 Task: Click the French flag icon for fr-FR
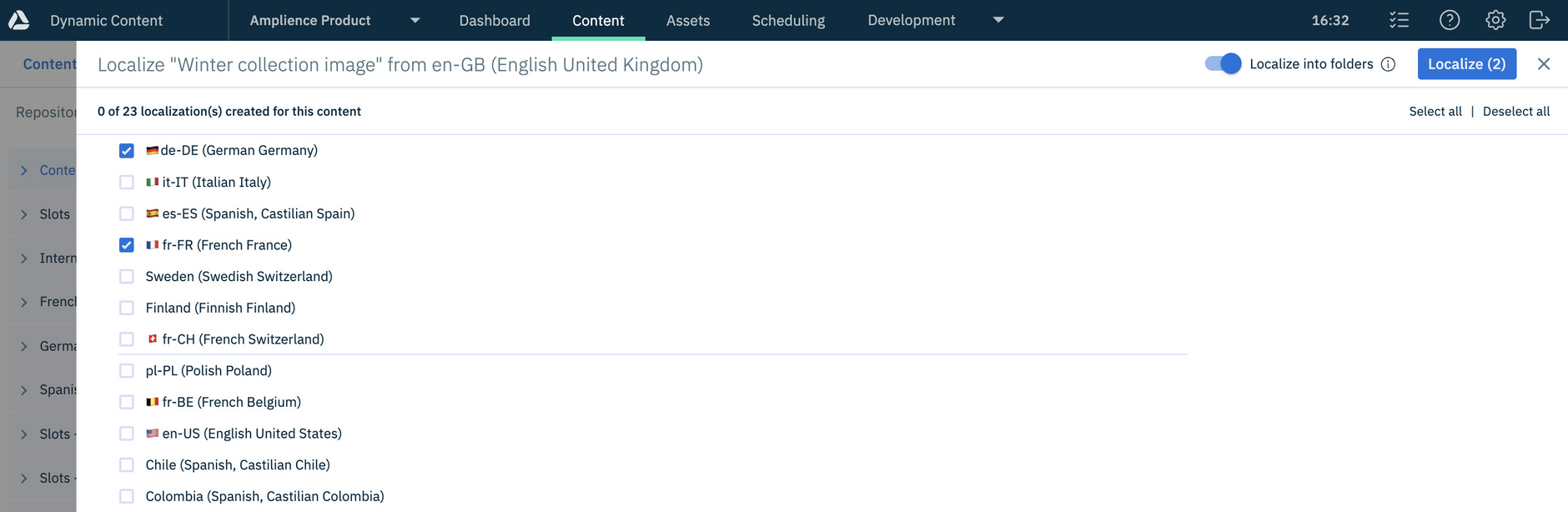152,245
